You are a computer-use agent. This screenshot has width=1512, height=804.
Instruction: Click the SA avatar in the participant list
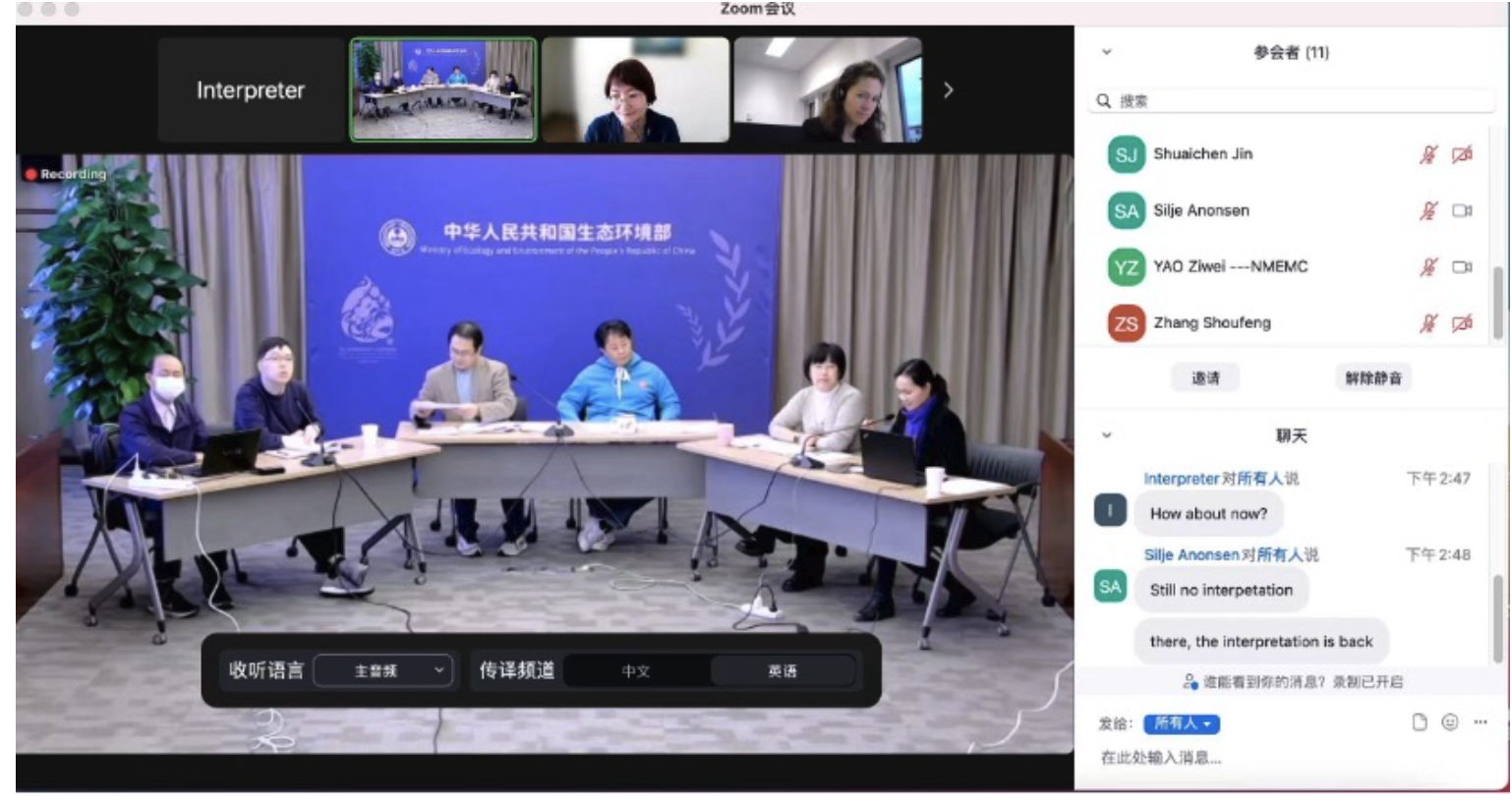pyautogui.click(x=1126, y=210)
